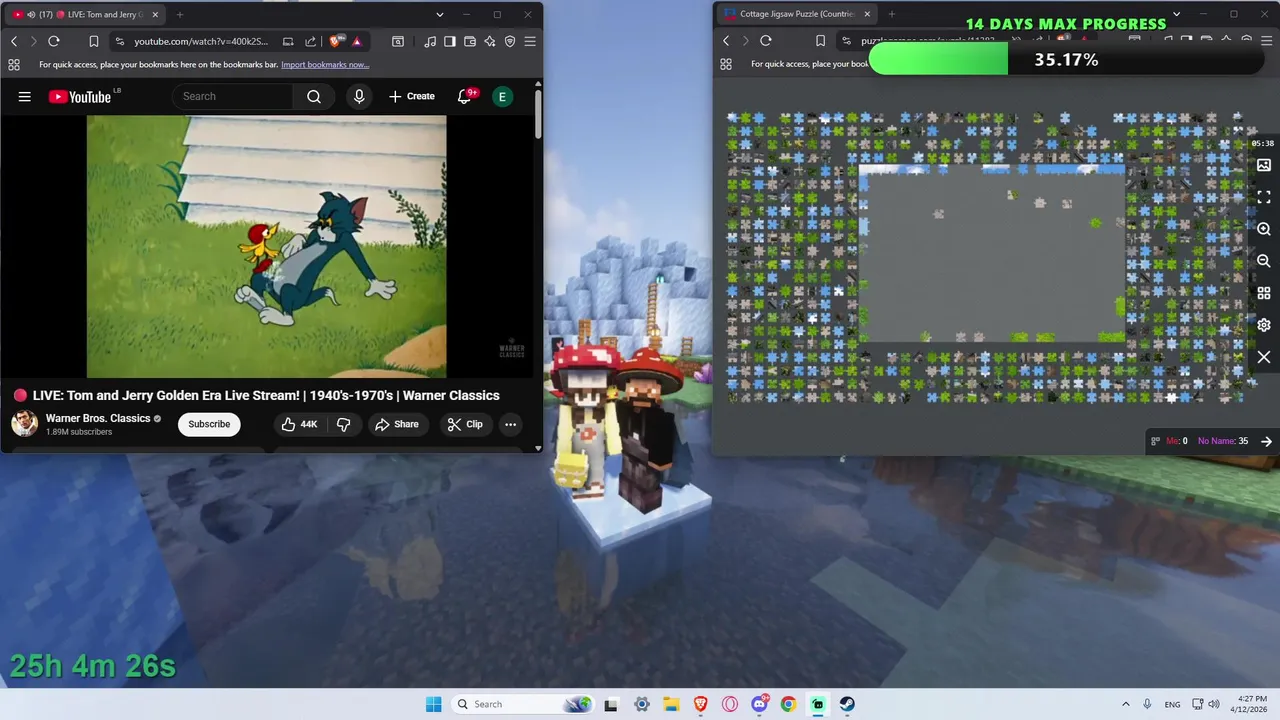Arrange the puzzle pieces grid icon

(1264, 293)
